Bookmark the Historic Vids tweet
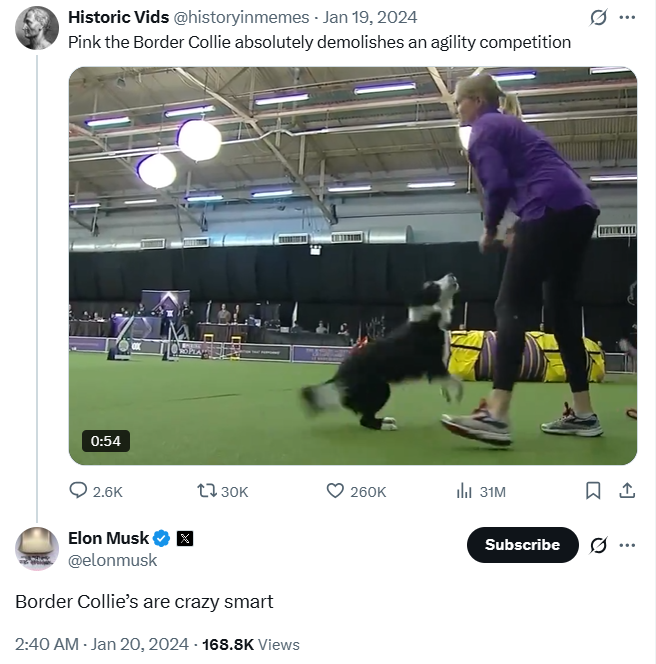This screenshot has height=664, width=656. [x=593, y=491]
